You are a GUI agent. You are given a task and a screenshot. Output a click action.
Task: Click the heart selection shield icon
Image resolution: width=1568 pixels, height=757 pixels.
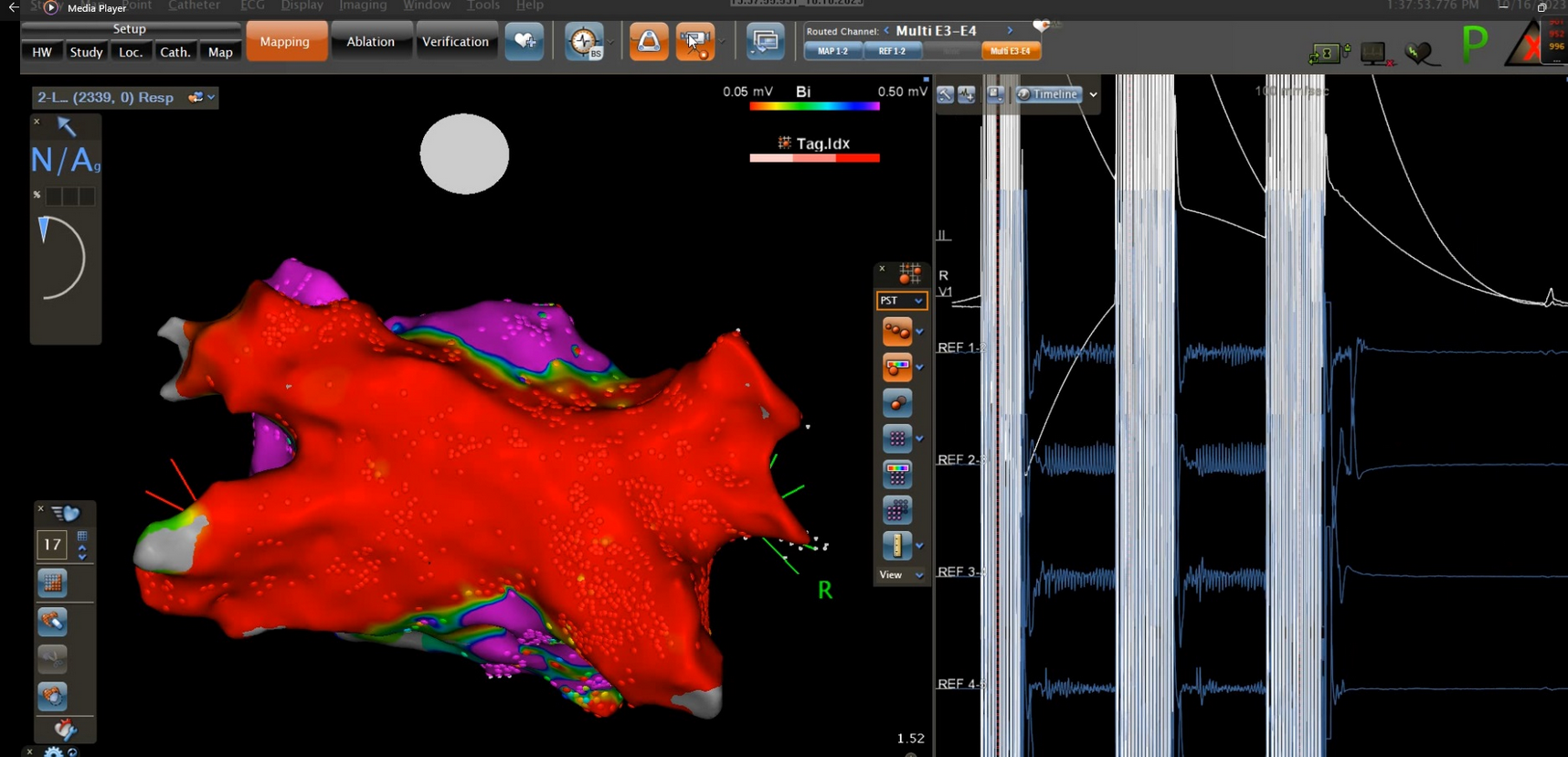click(x=52, y=696)
